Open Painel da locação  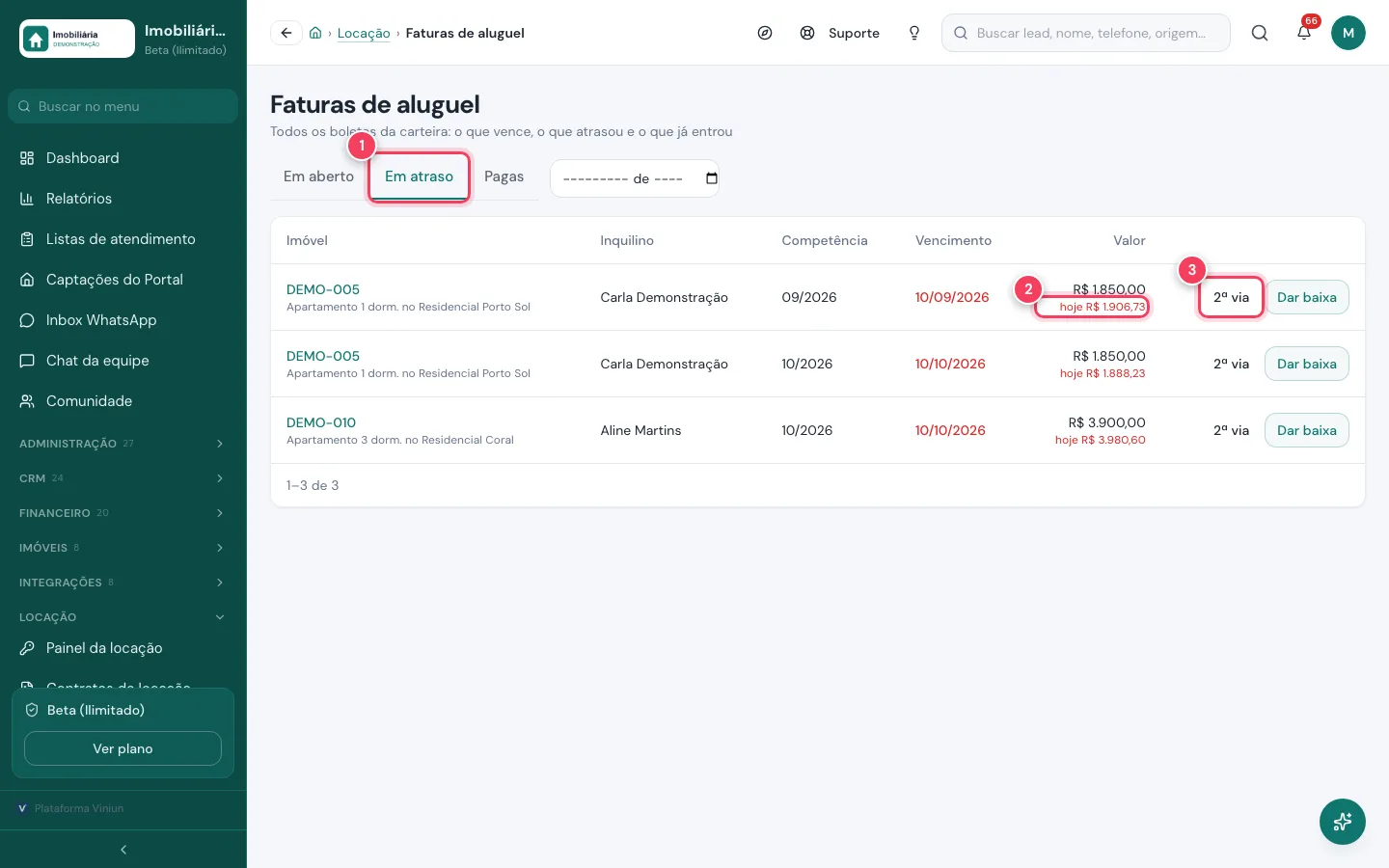[x=123, y=648]
